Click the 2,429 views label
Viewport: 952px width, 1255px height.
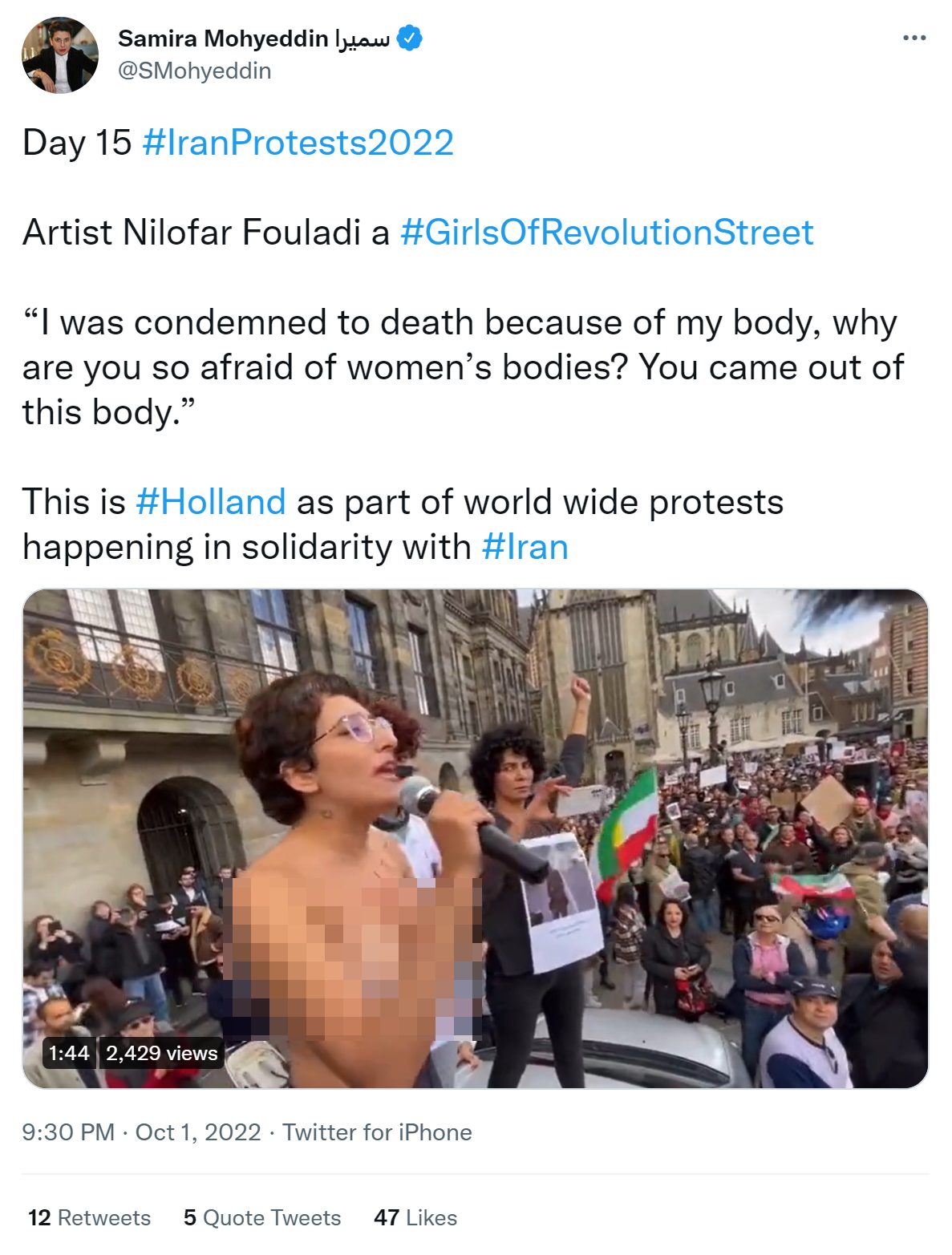(162, 1052)
